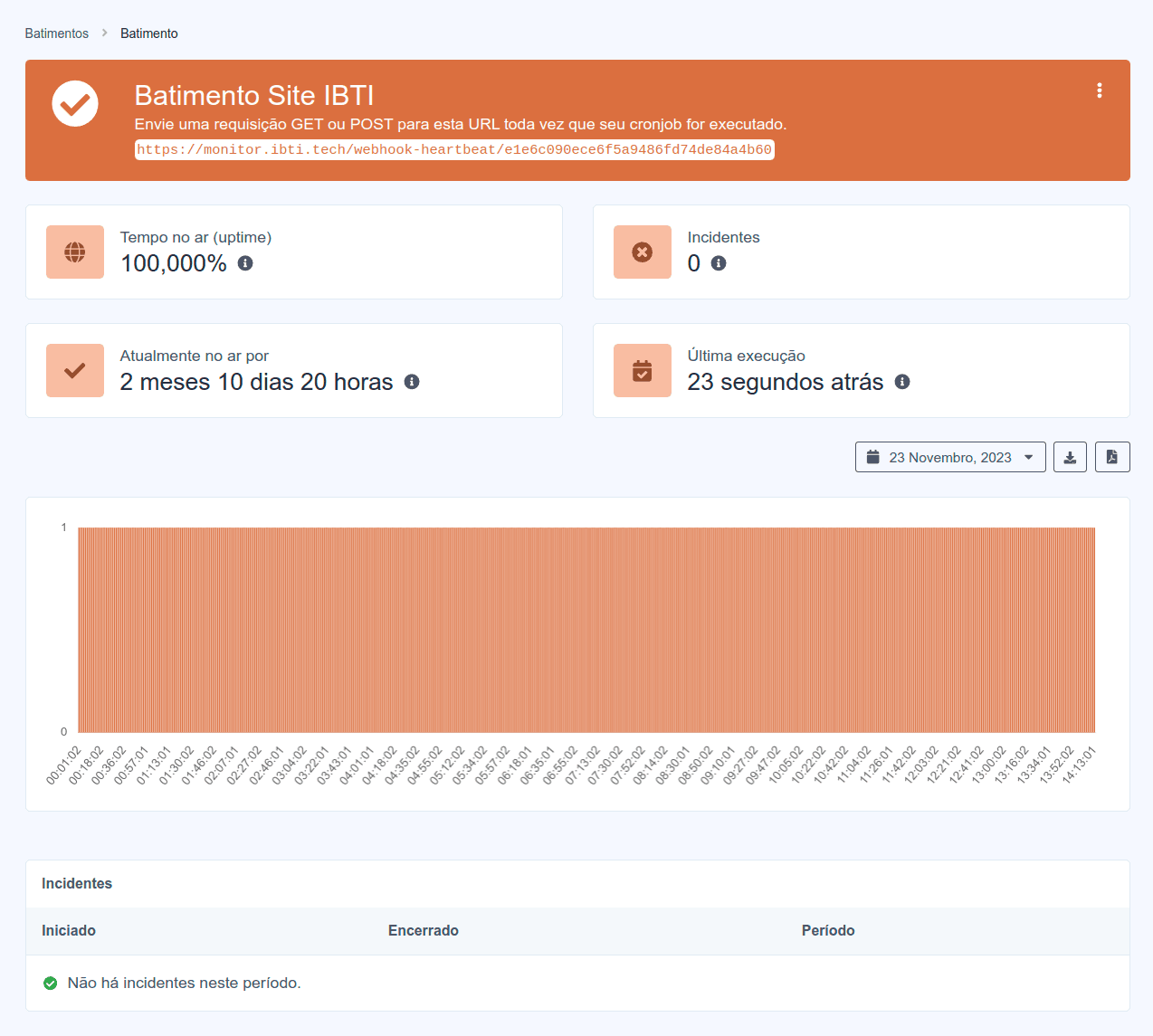The height and width of the screenshot is (1036, 1153).
Task: Click the white checkmark status icon in banner
Action: point(75,104)
